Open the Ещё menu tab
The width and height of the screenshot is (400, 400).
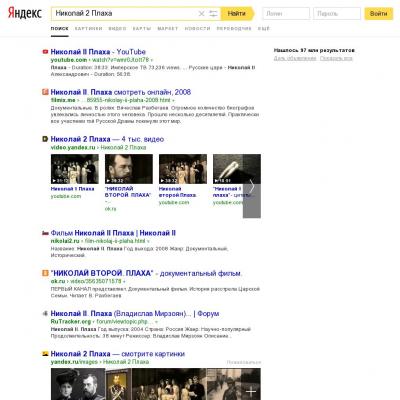point(264,29)
